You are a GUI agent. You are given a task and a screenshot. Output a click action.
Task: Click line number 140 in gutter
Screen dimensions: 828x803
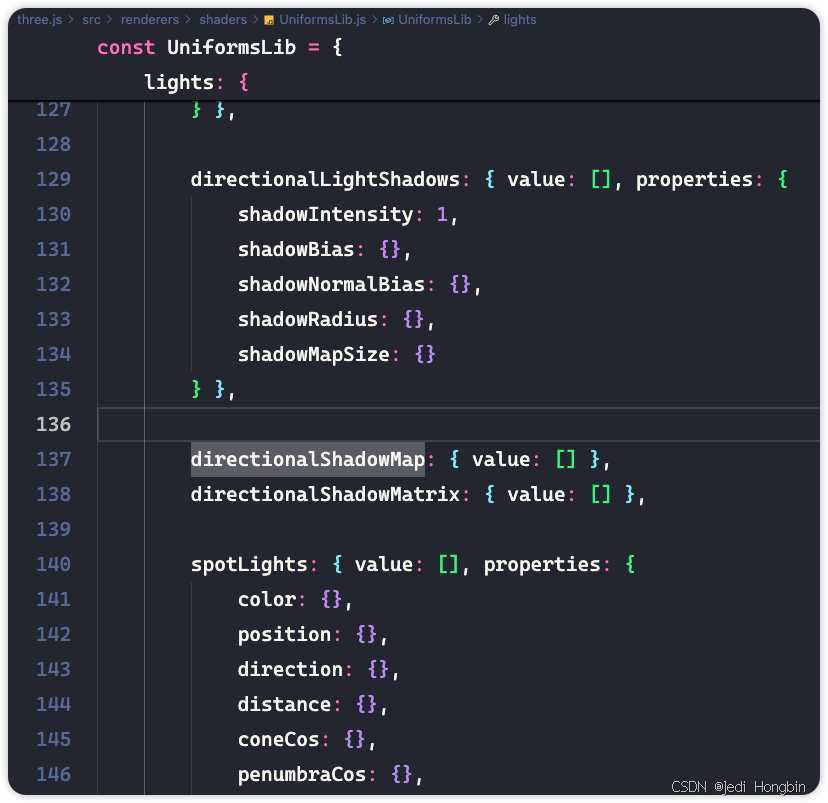click(53, 564)
